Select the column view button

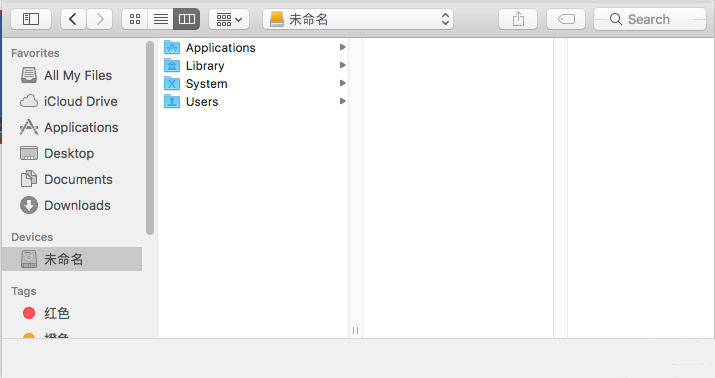coord(187,19)
